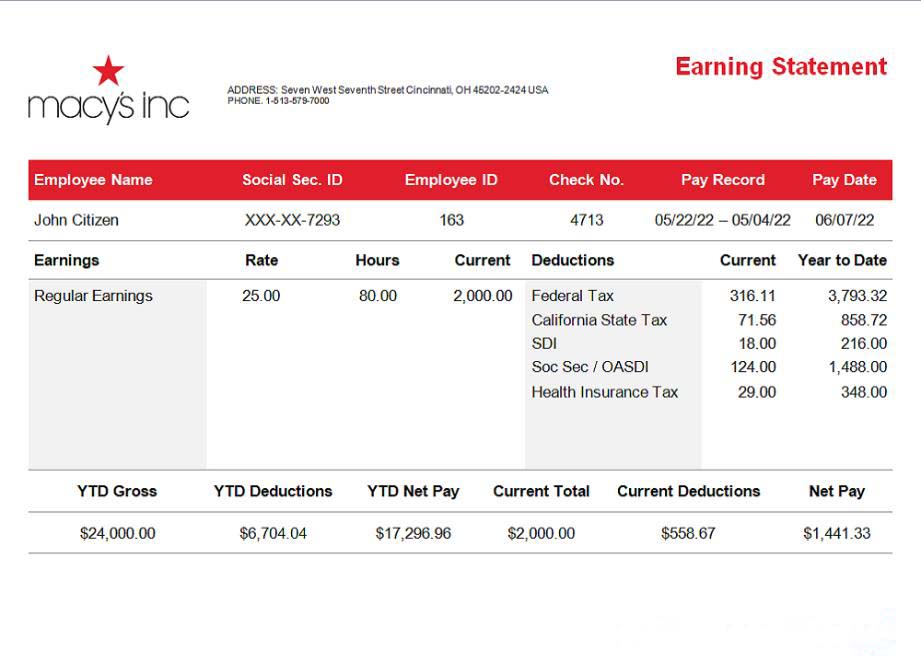
Task: Select the Social Sec. ID header
Action: 292,180
